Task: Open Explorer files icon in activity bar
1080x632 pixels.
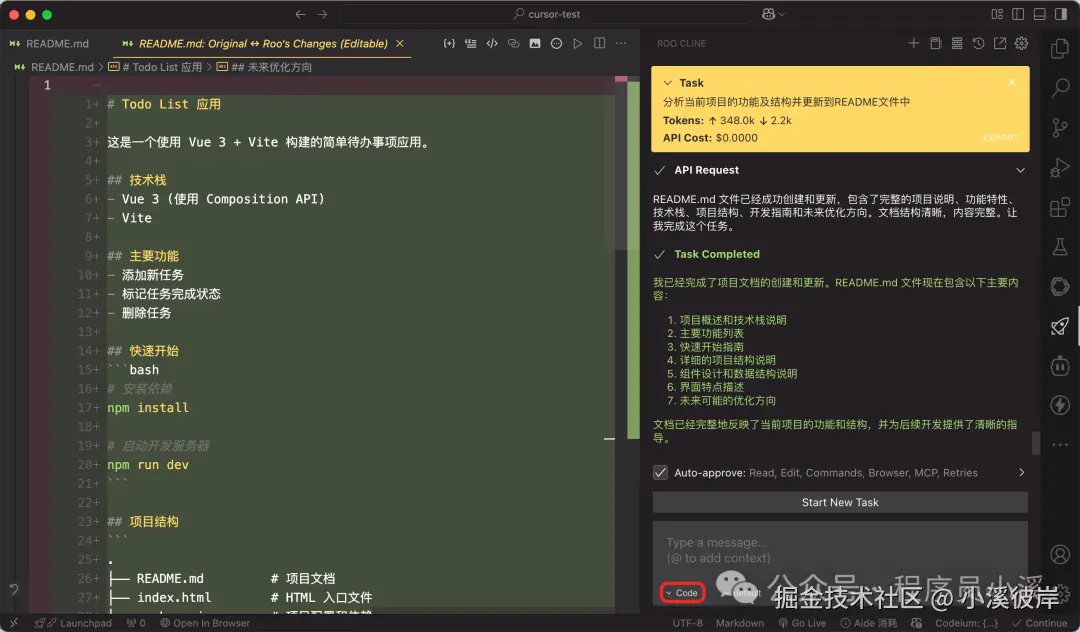Action: click(x=1060, y=49)
